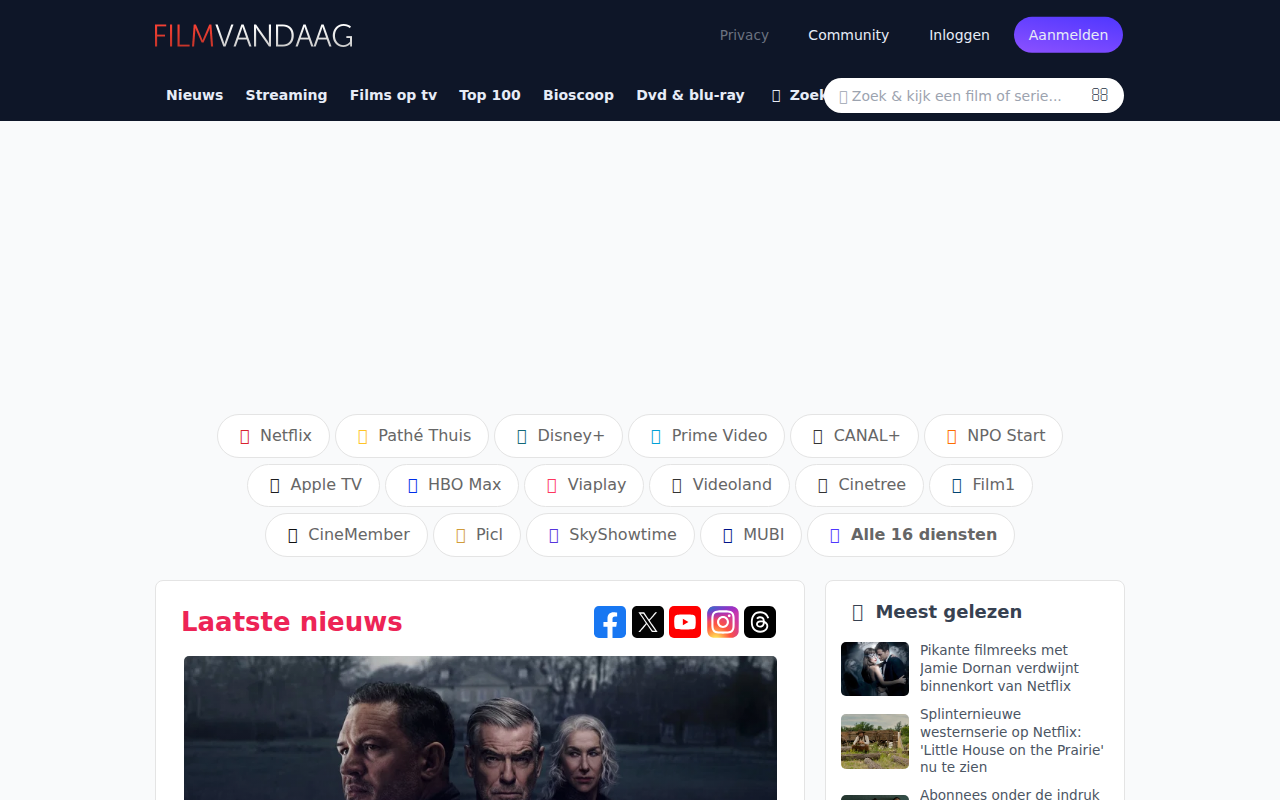Read 'Pikante filmreeks met Jamie Dornan' article
Viewport: 1280px width, 800px height.
click(1000, 668)
